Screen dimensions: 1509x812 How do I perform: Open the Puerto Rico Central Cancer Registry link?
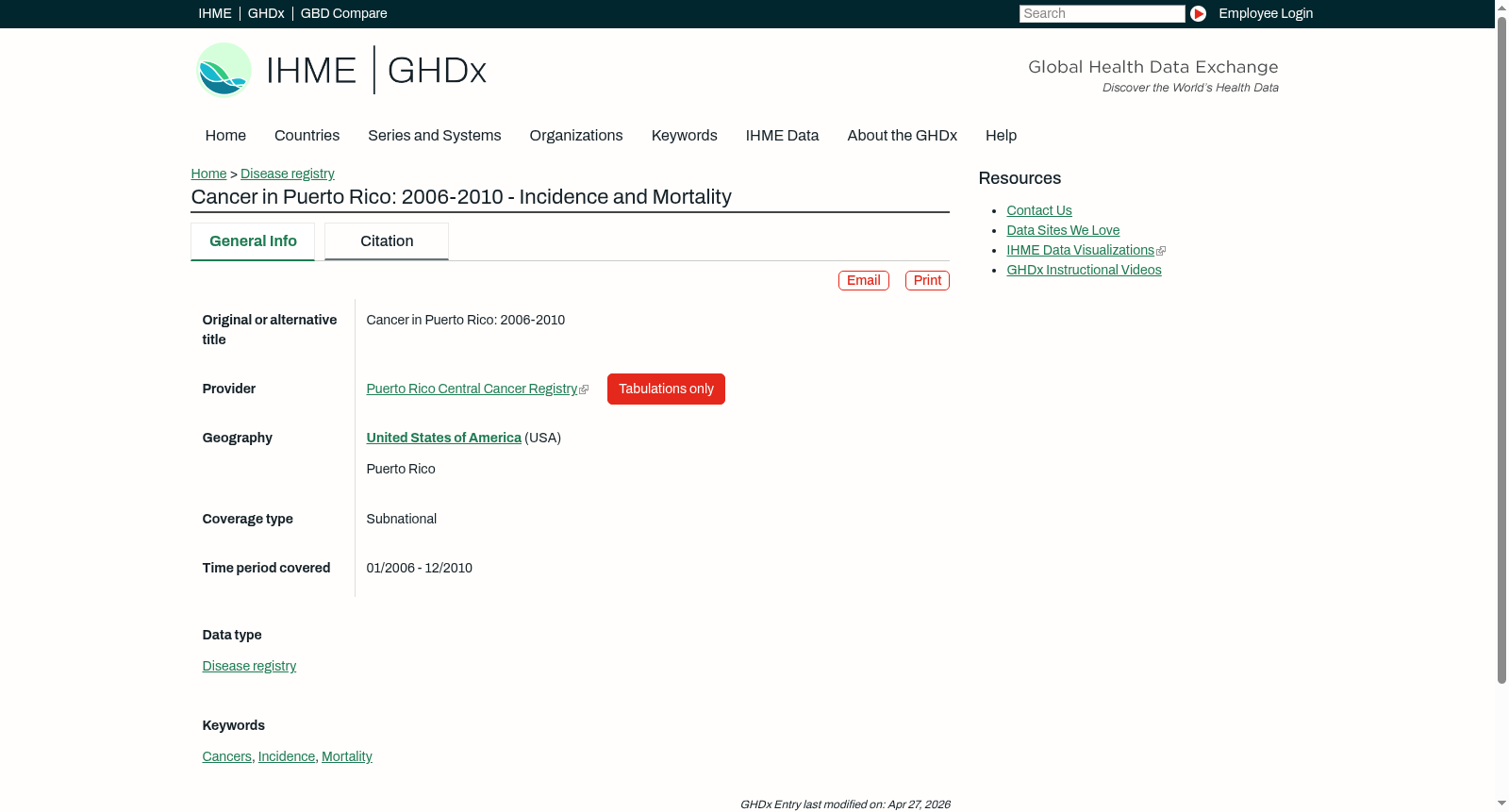(472, 389)
